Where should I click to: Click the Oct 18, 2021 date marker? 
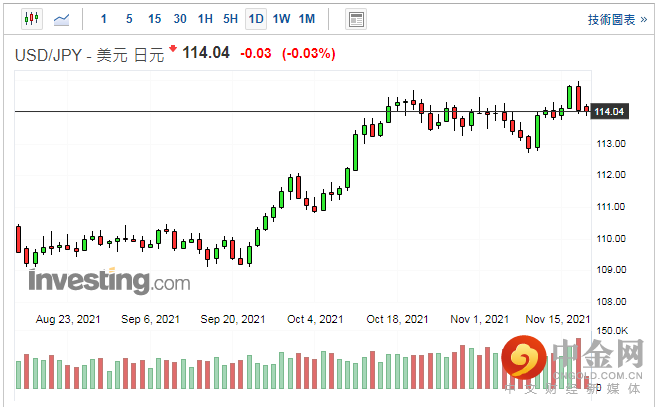tap(396, 319)
